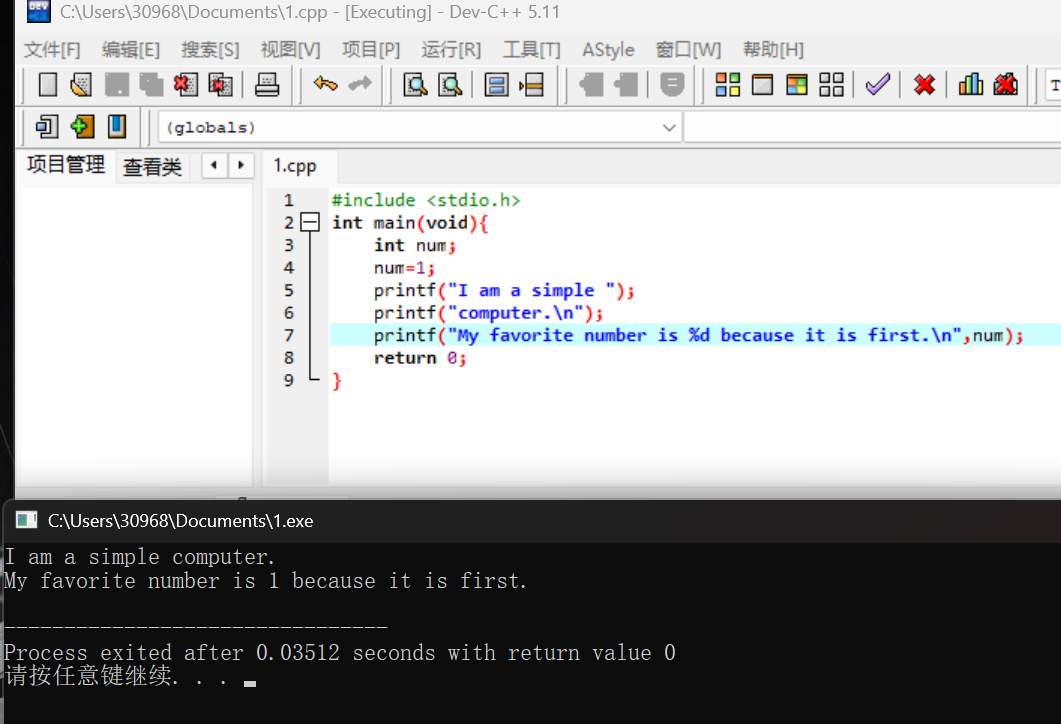This screenshot has height=724, width=1061.
Task: Open the 项目[P] menu
Action: [371, 50]
